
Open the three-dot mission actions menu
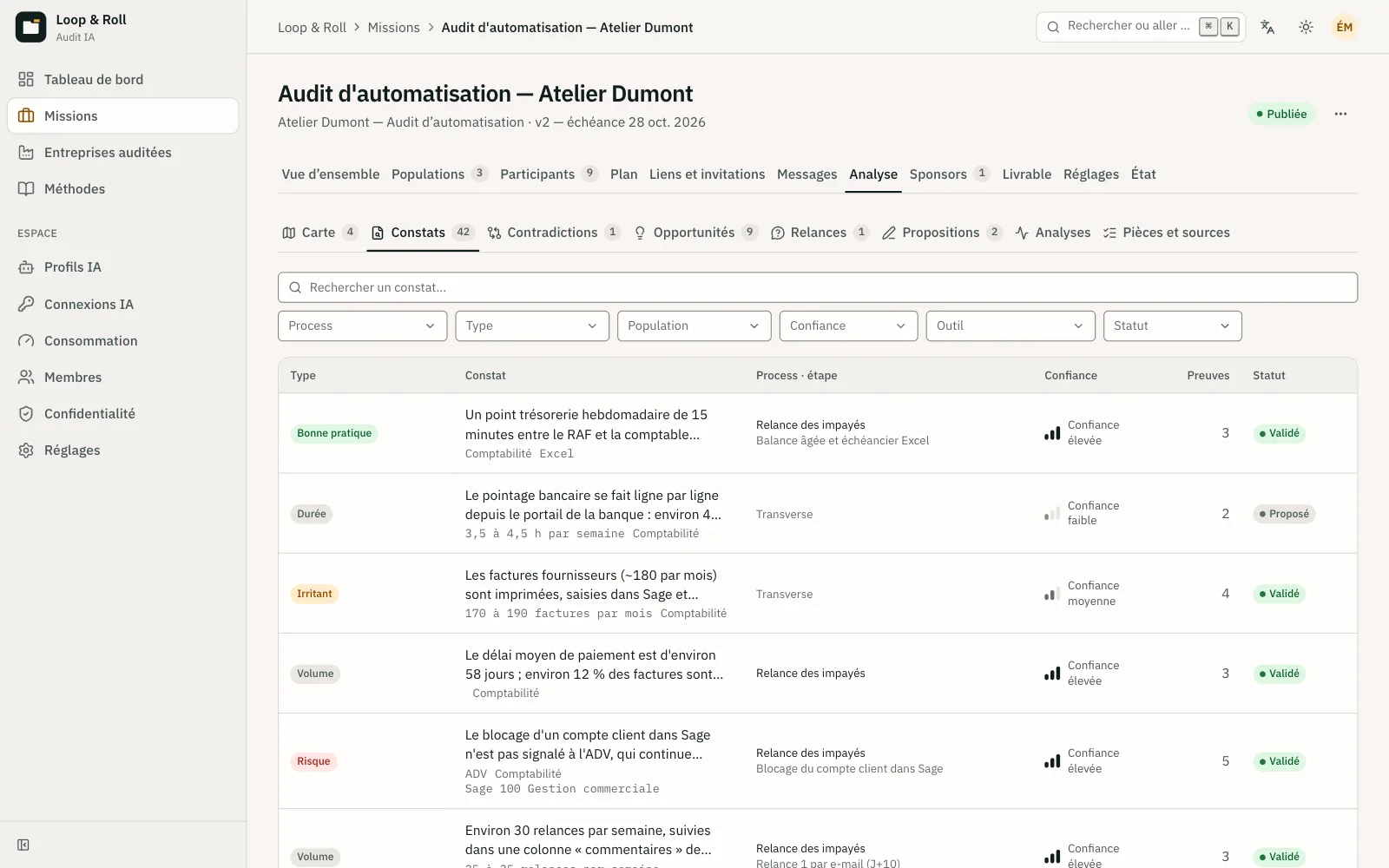[x=1340, y=114]
